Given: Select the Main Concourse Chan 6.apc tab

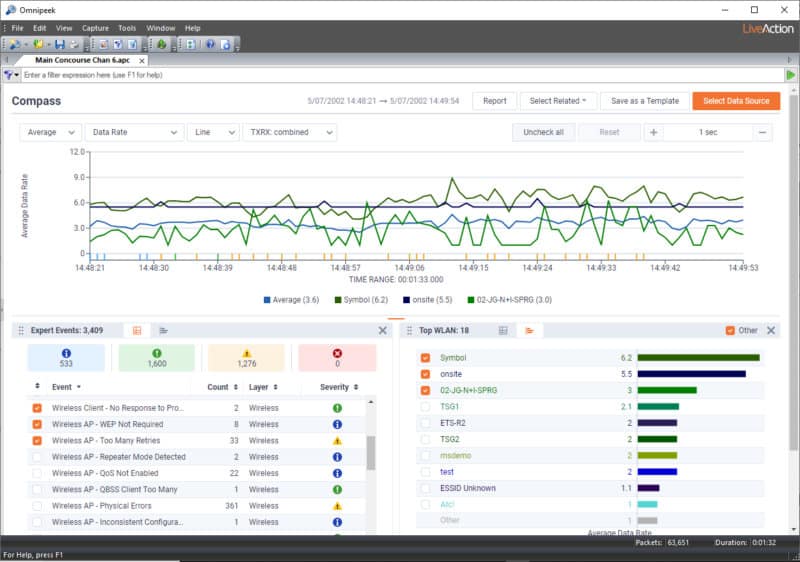Looking at the screenshot, I should tap(82, 60).
